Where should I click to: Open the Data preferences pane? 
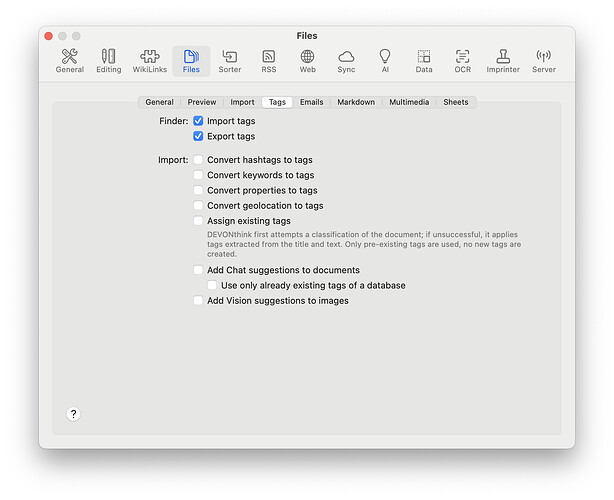click(424, 61)
